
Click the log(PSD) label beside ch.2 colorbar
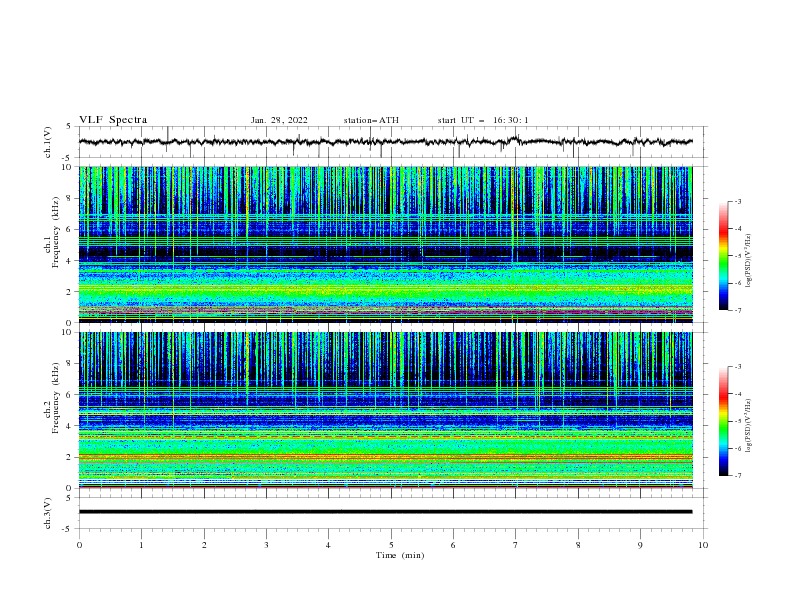pos(749,426)
